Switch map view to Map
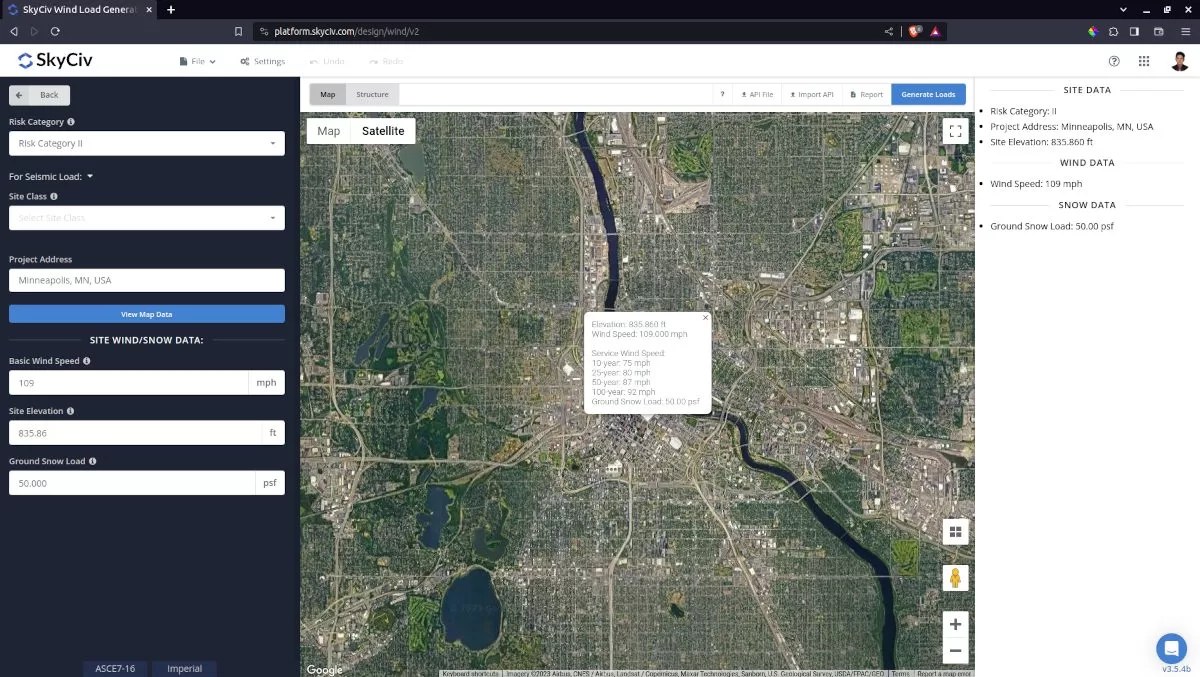Image resolution: width=1200 pixels, height=677 pixels. point(329,131)
